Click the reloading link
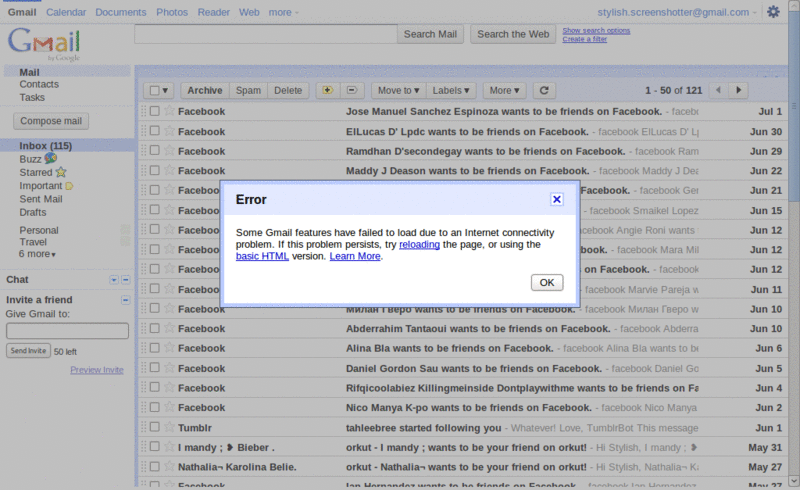800x490 pixels. coord(419,244)
